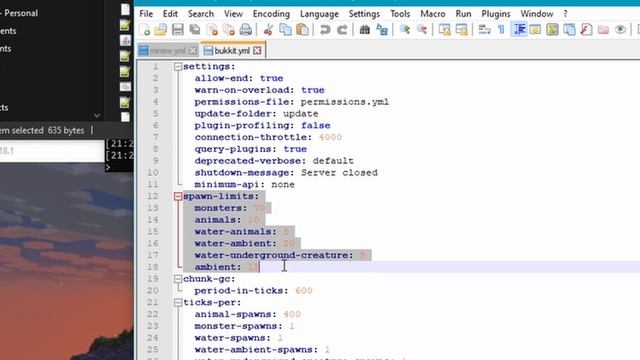Open Folder as Workspace icon
Viewport: 640px width, 360px height.
pos(603,29)
